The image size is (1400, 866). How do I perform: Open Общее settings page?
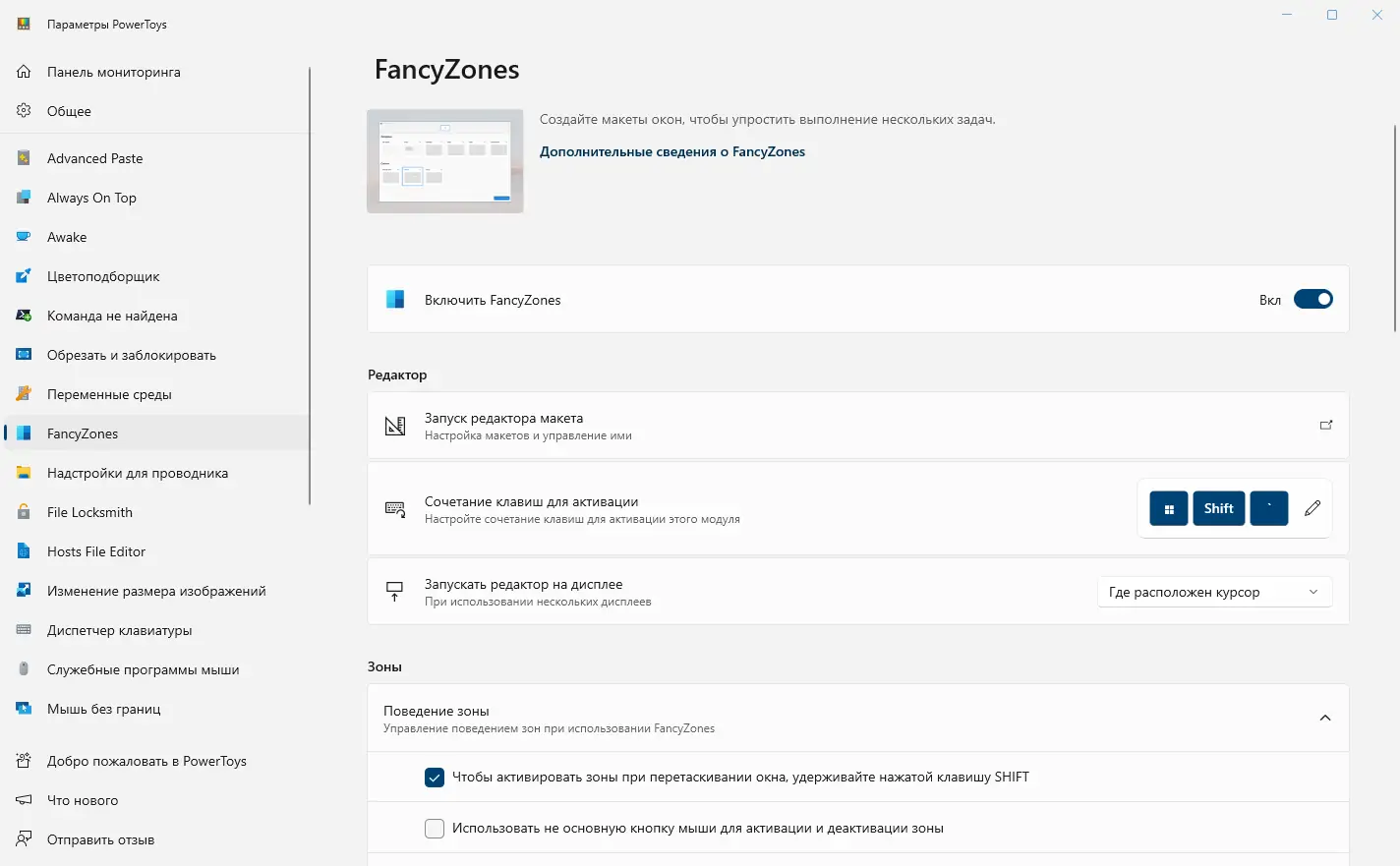click(x=69, y=111)
